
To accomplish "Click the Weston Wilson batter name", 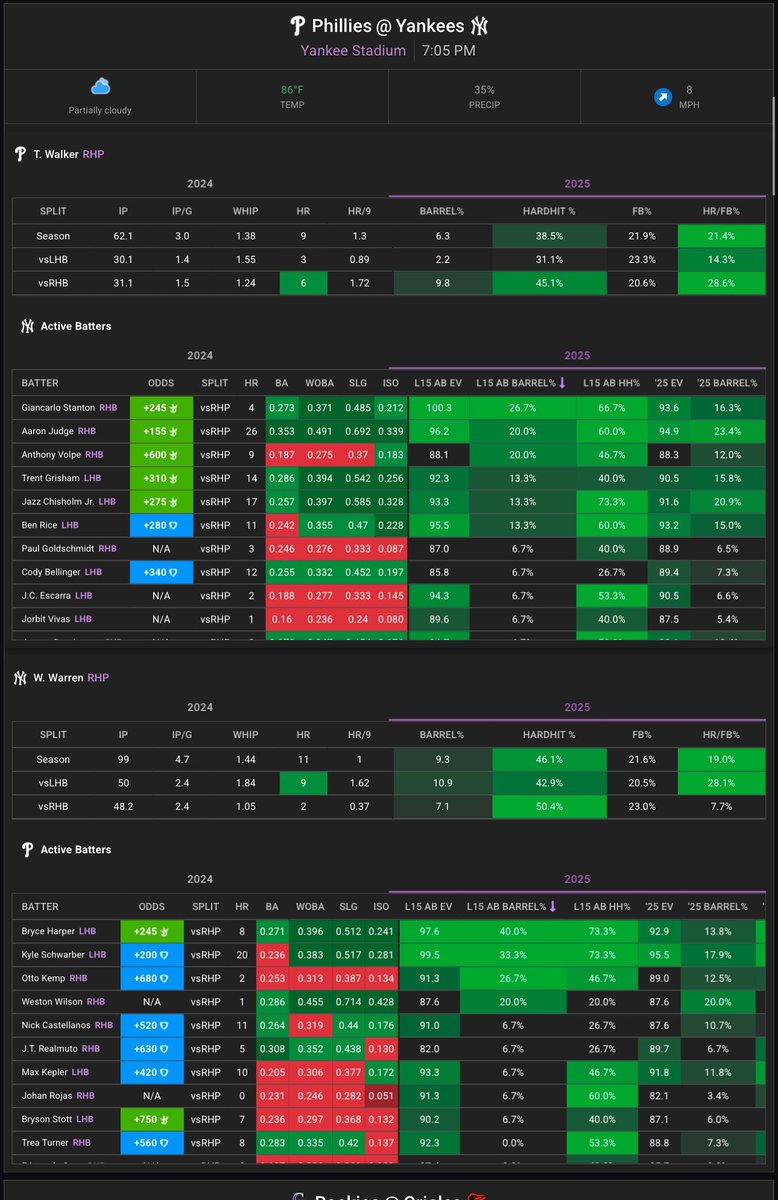I will [51, 1002].
